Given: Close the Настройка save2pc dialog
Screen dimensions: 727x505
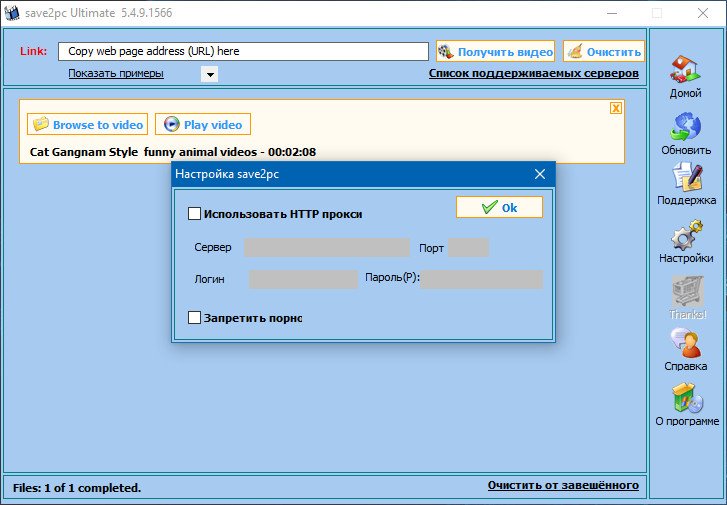Looking at the screenshot, I should [540, 174].
